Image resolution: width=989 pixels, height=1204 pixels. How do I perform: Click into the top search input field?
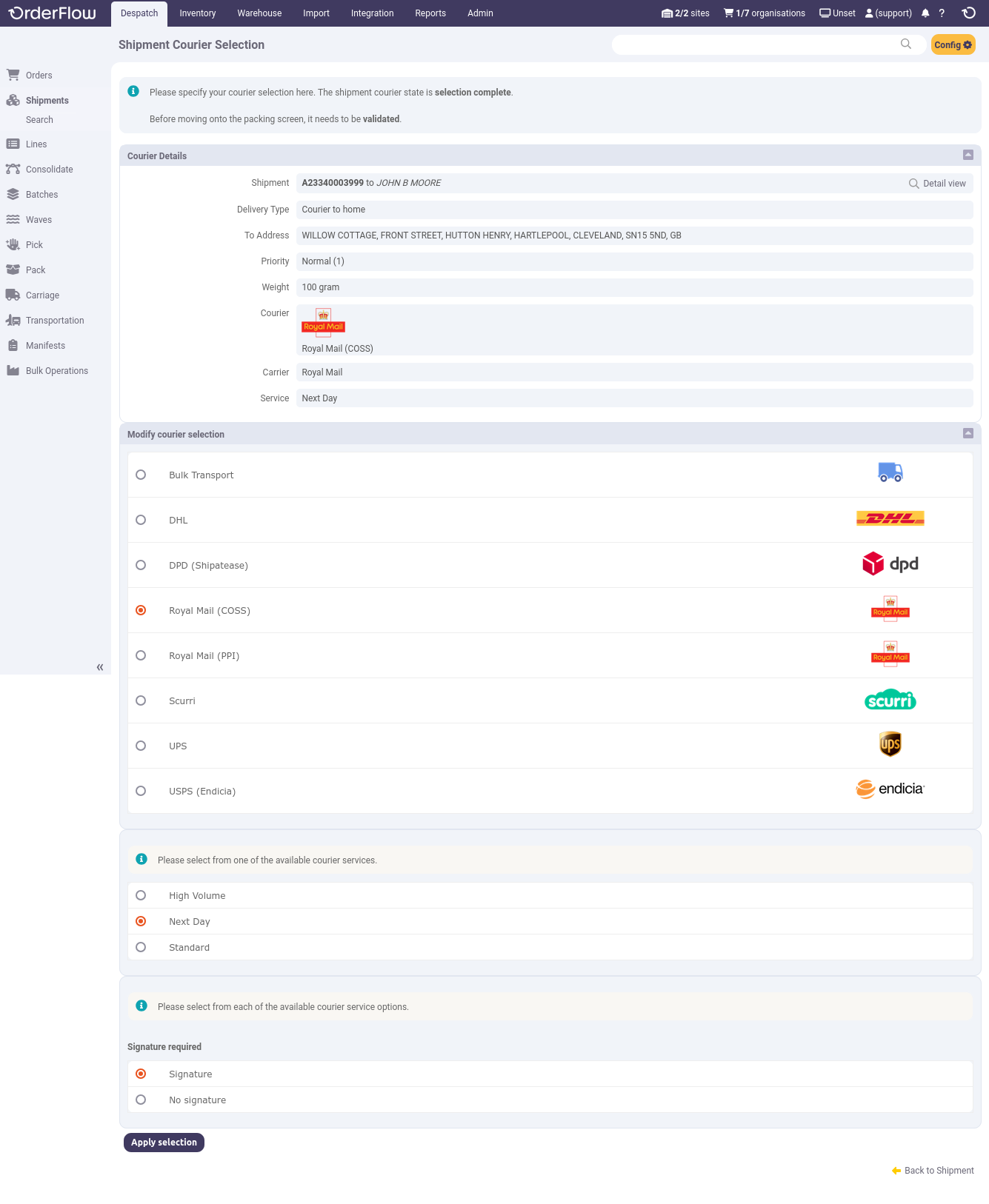(756, 44)
